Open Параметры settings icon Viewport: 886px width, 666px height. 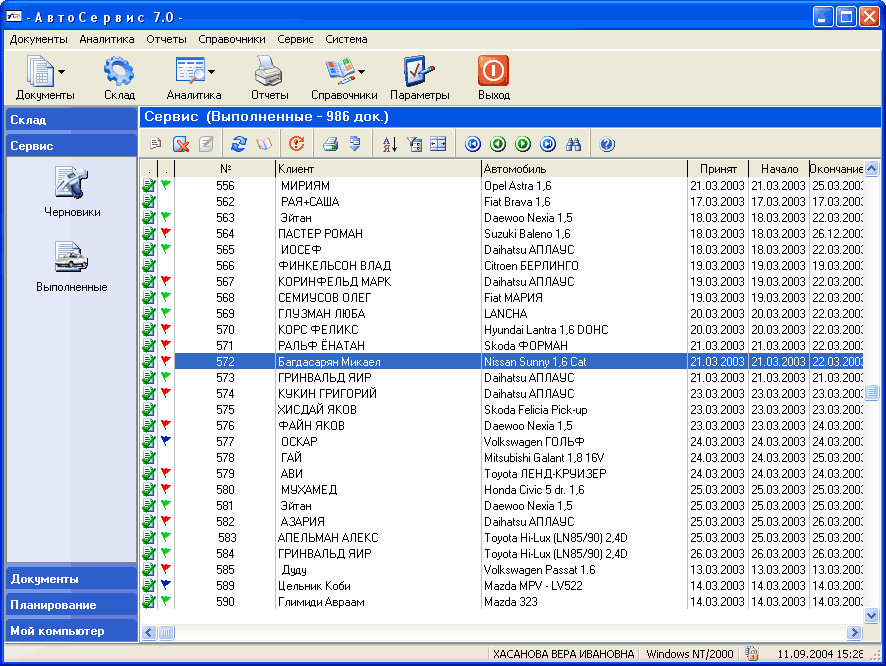point(419,73)
